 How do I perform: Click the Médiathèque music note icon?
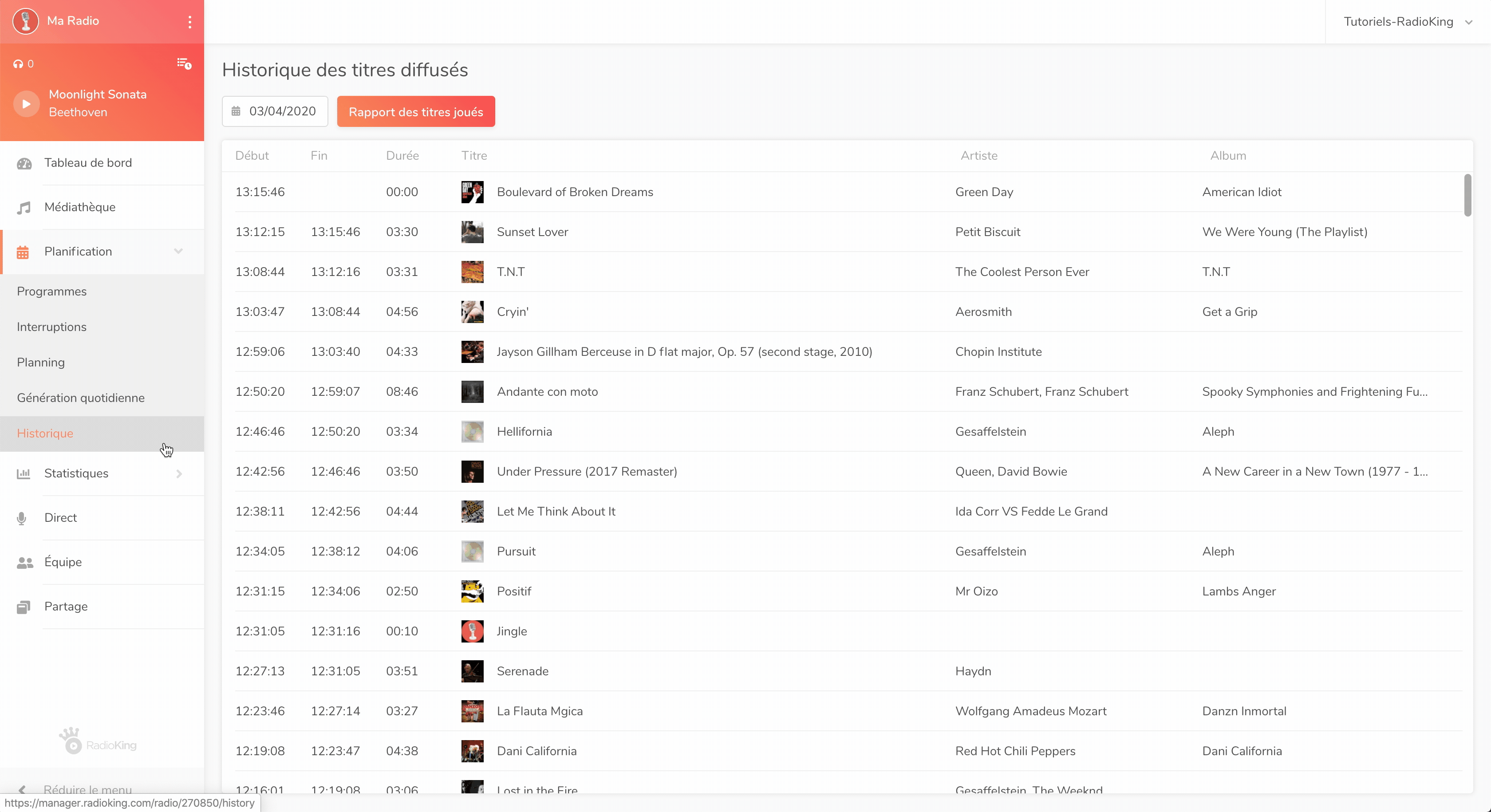pyautogui.click(x=24, y=208)
